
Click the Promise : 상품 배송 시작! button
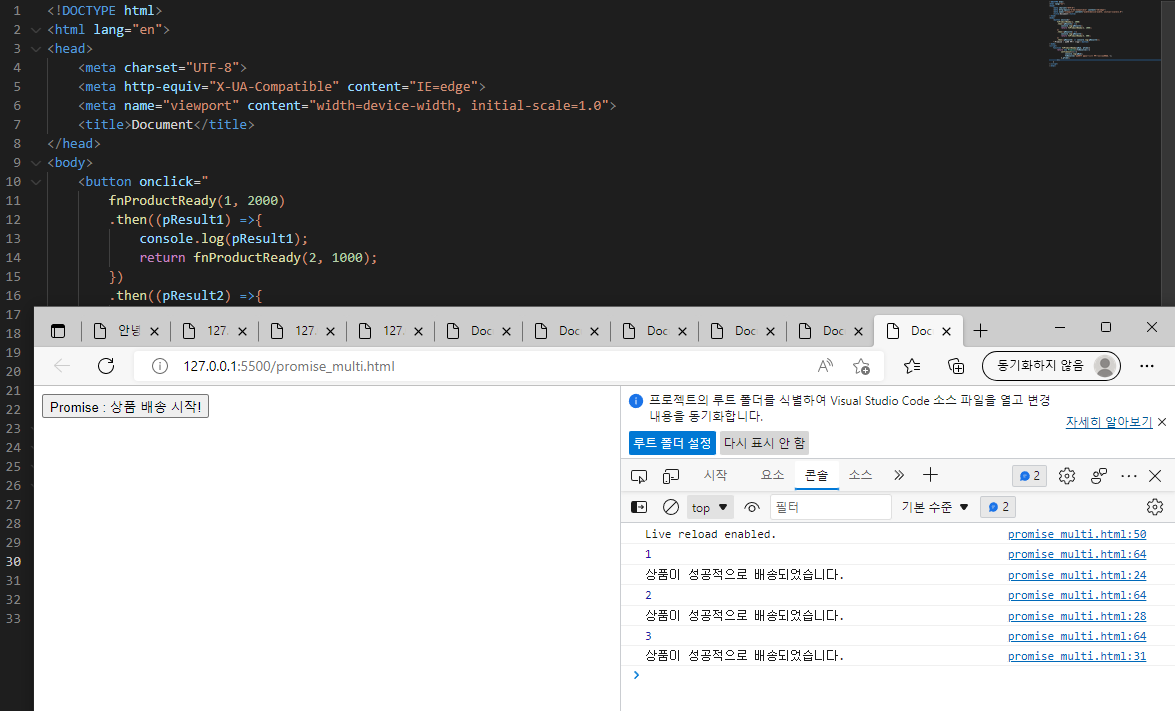[125, 407]
